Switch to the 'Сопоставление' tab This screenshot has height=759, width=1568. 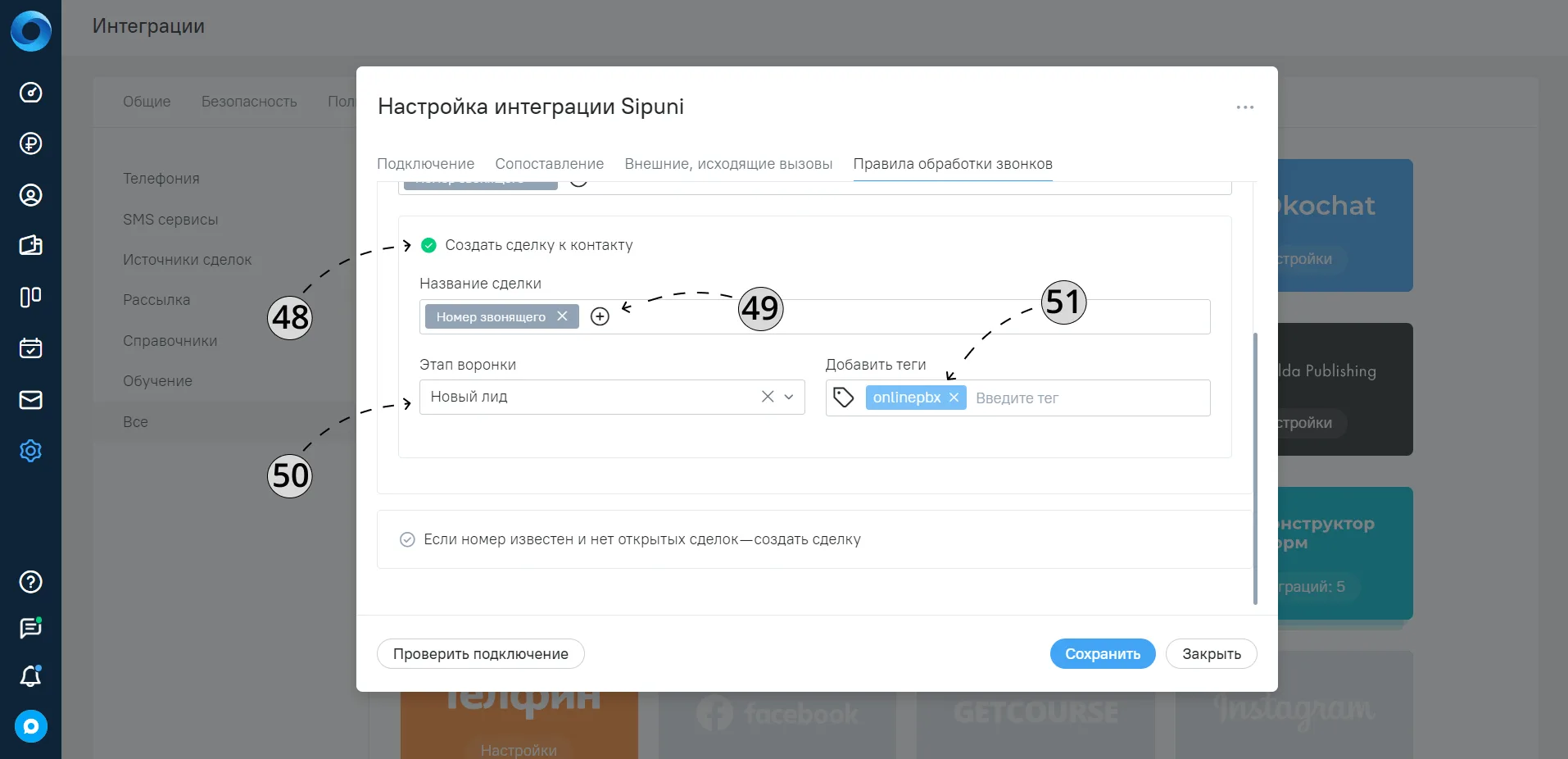point(550,164)
